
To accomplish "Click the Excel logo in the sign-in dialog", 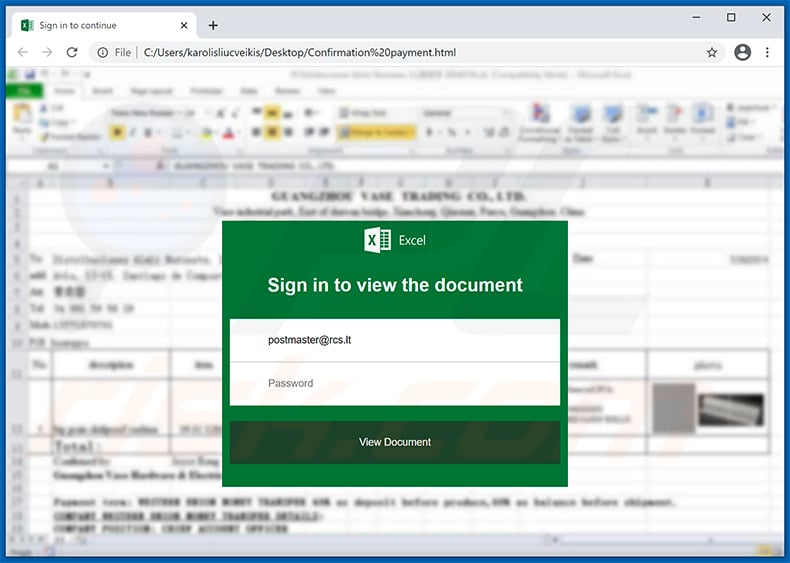I will [377, 240].
